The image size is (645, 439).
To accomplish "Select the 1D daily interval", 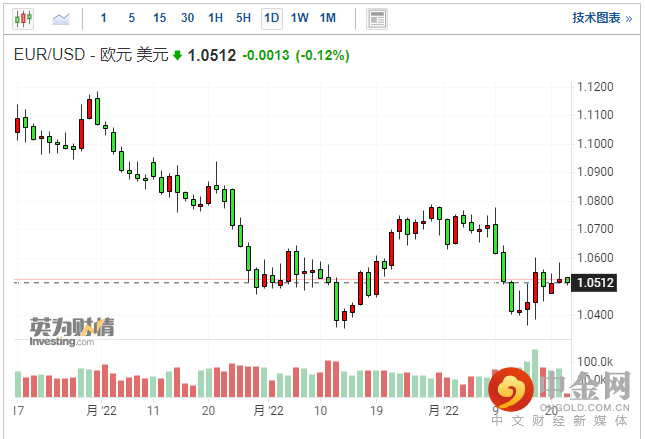I will [x=271, y=18].
